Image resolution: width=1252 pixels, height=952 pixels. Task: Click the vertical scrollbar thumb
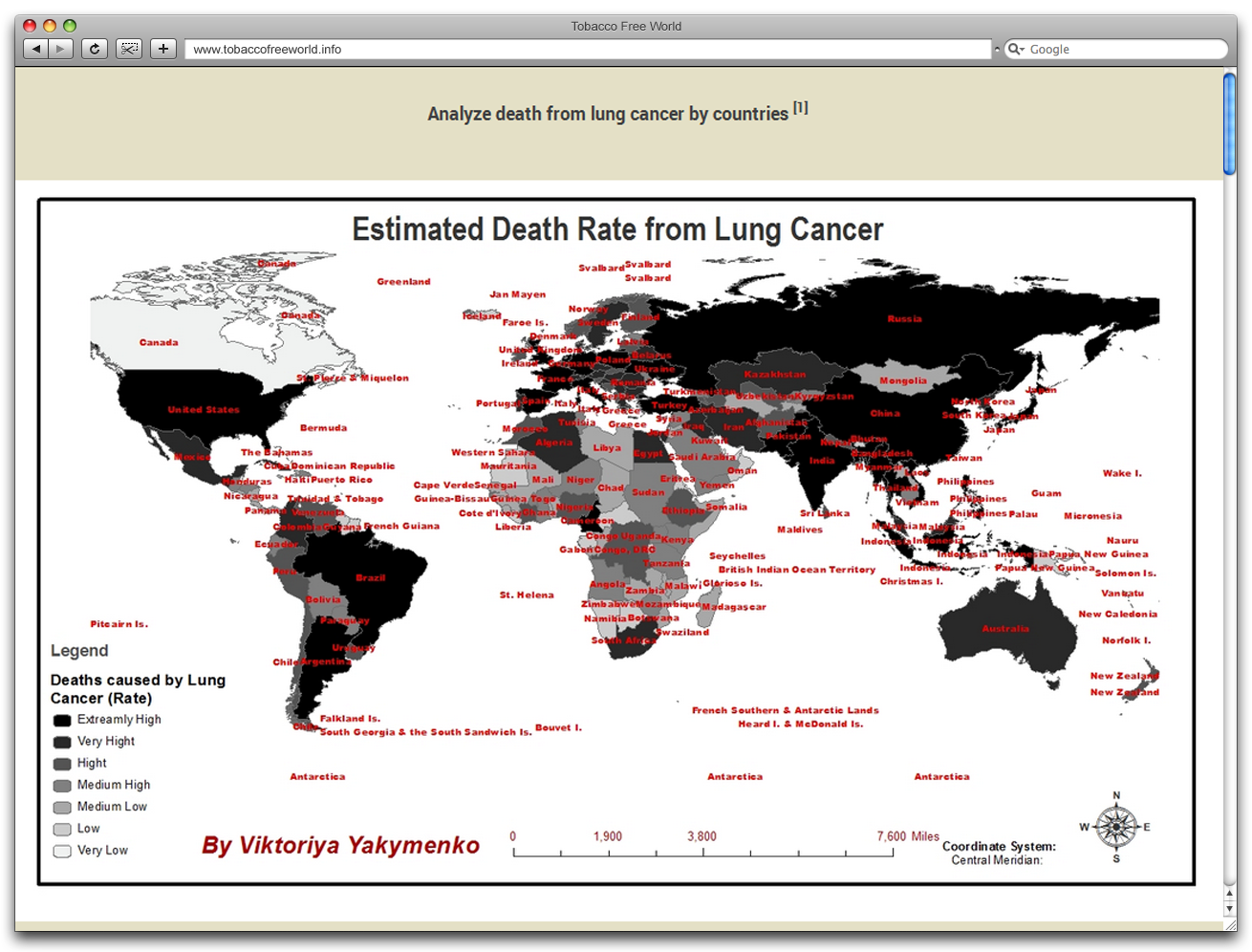pyautogui.click(x=1230, y=124)
